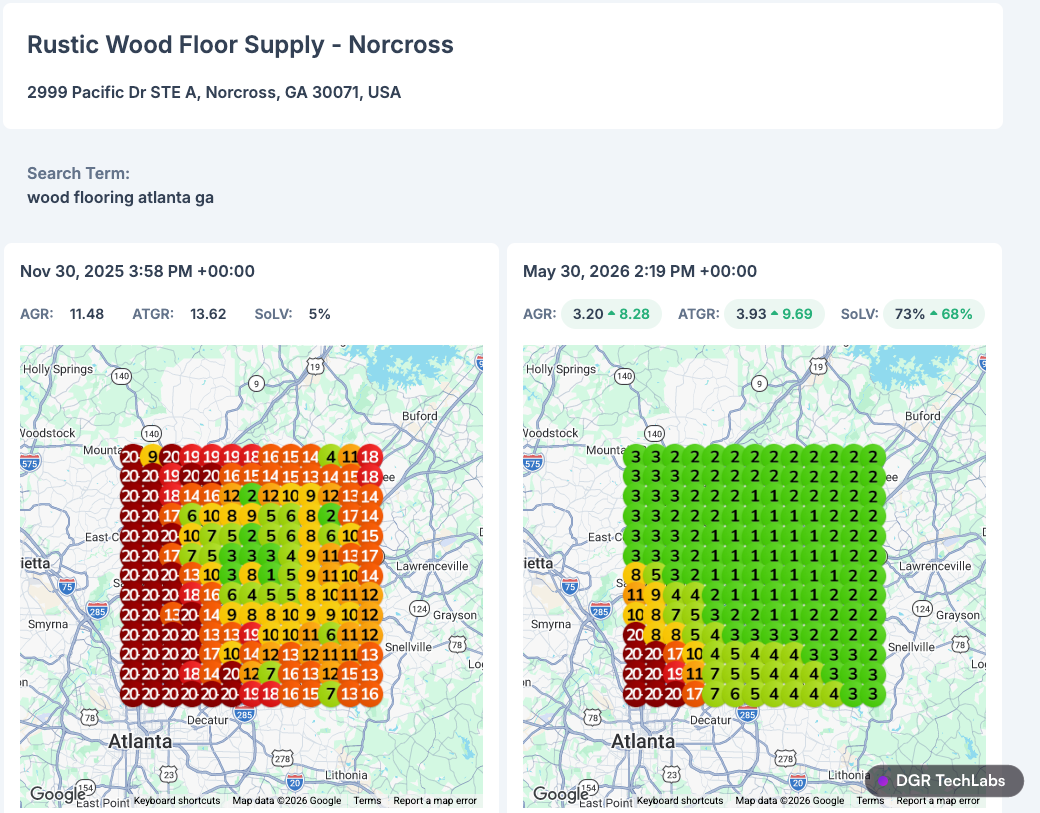Click route 278 shield on the May 2026 map
The width and height of the screenshot is (1040, 813).
pos(785,758)
